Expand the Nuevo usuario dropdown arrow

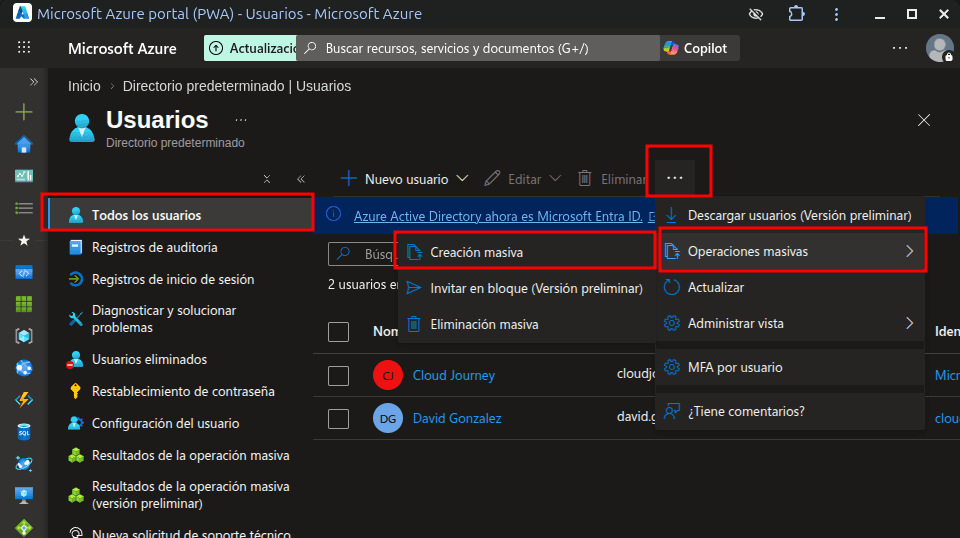pyautogui.click(x=462, y=179)
